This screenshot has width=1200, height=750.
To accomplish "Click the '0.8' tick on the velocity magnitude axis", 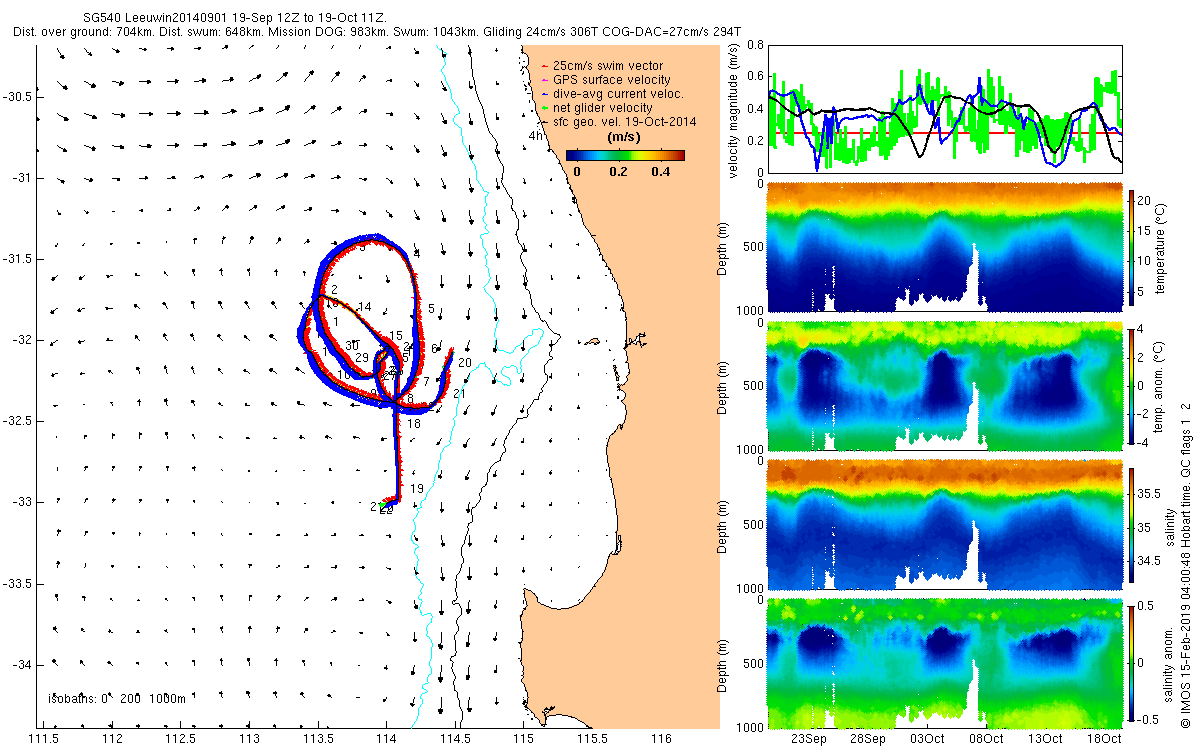I will pyautogui.click(x=755, y=45).
